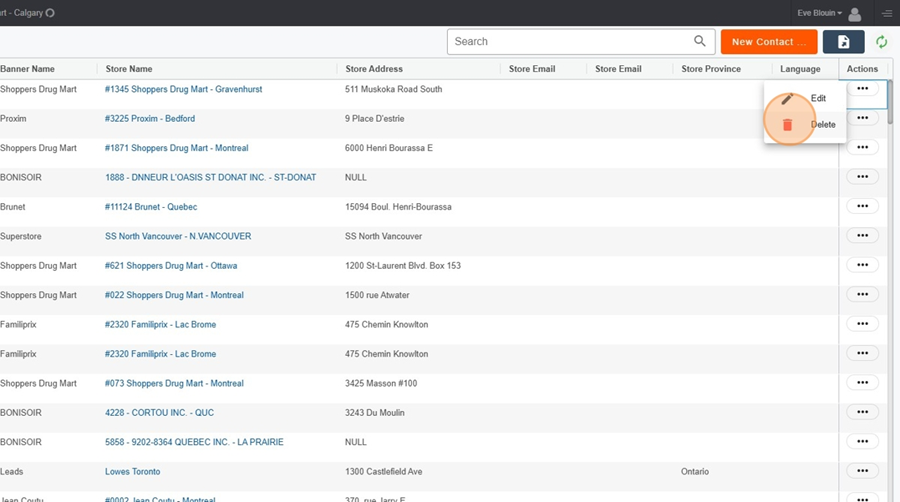
Task: Click address 1300 Castlefield Ave
Action: click(383, 472)
